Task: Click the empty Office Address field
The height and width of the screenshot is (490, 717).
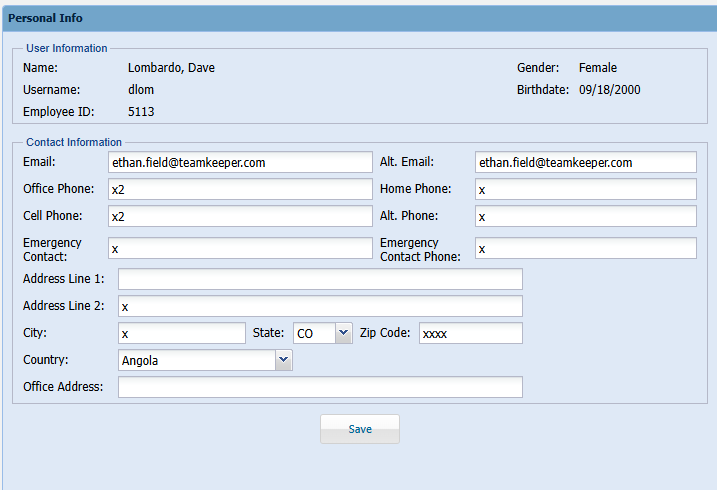Action: pyautogui.click(x=320, y=387)
